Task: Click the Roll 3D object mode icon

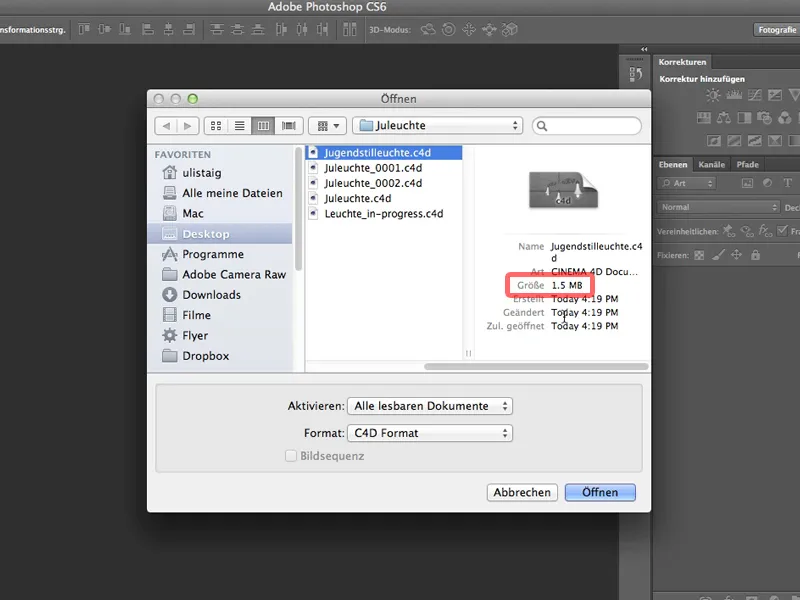Action: [448, 30]
